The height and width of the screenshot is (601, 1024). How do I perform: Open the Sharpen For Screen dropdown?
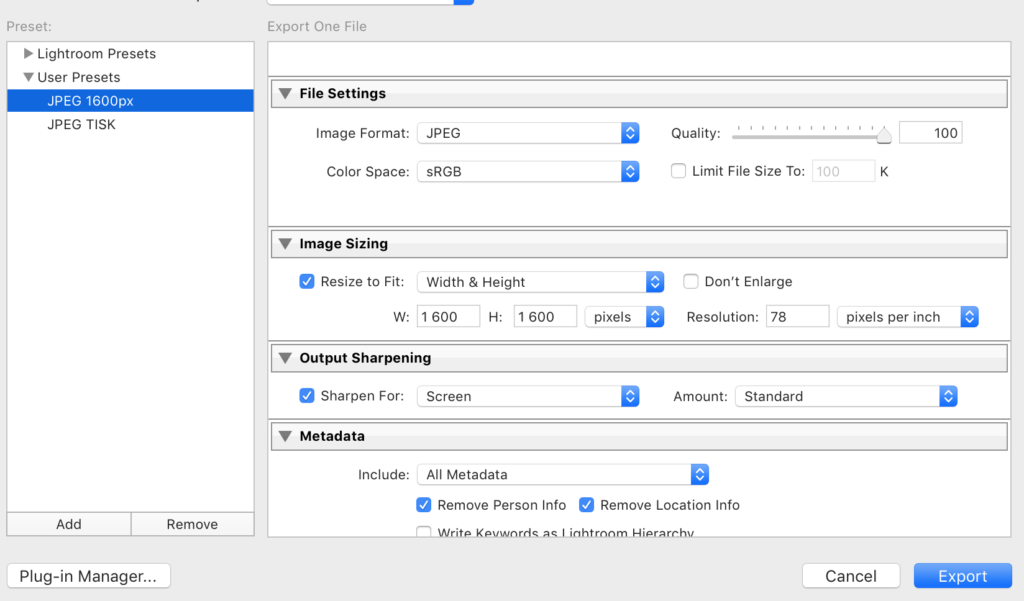pyautogui.click(x=528, y=397)
